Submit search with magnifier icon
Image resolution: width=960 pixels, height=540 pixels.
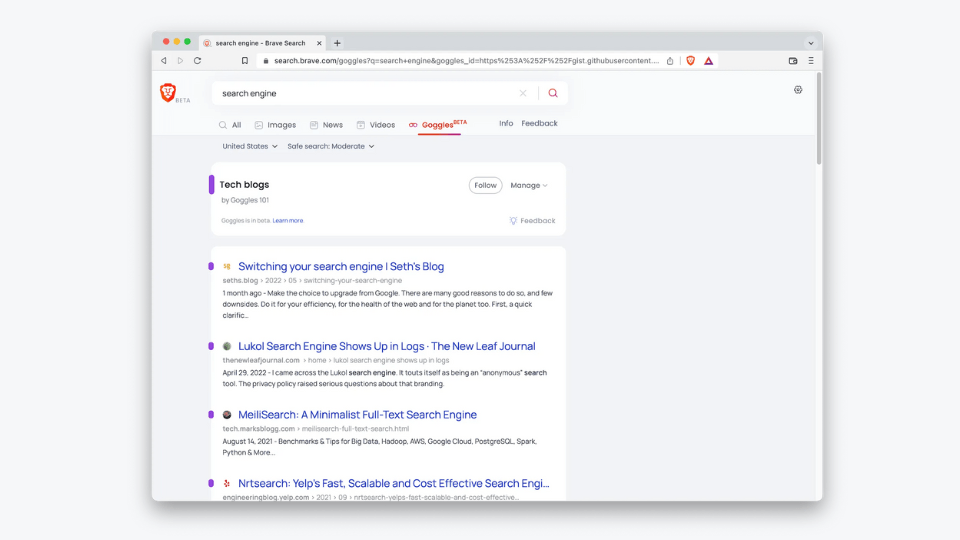click(x=553, y=93)
